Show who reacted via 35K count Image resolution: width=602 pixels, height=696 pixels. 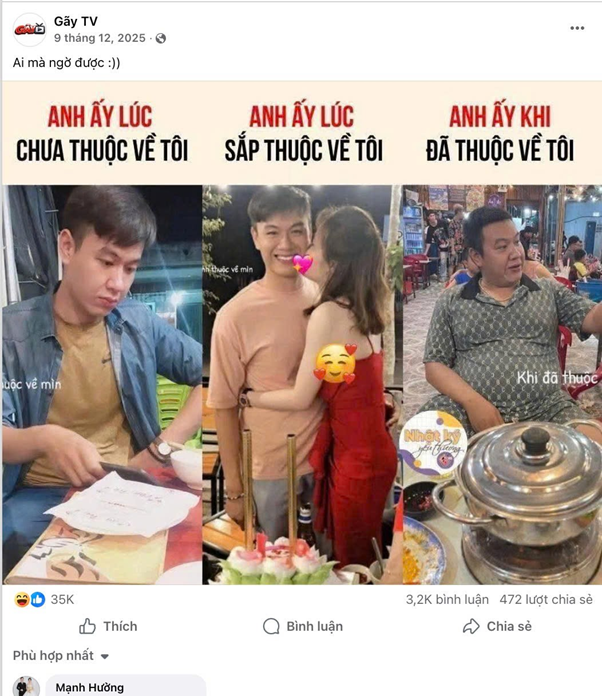click(x=62, y=600)
